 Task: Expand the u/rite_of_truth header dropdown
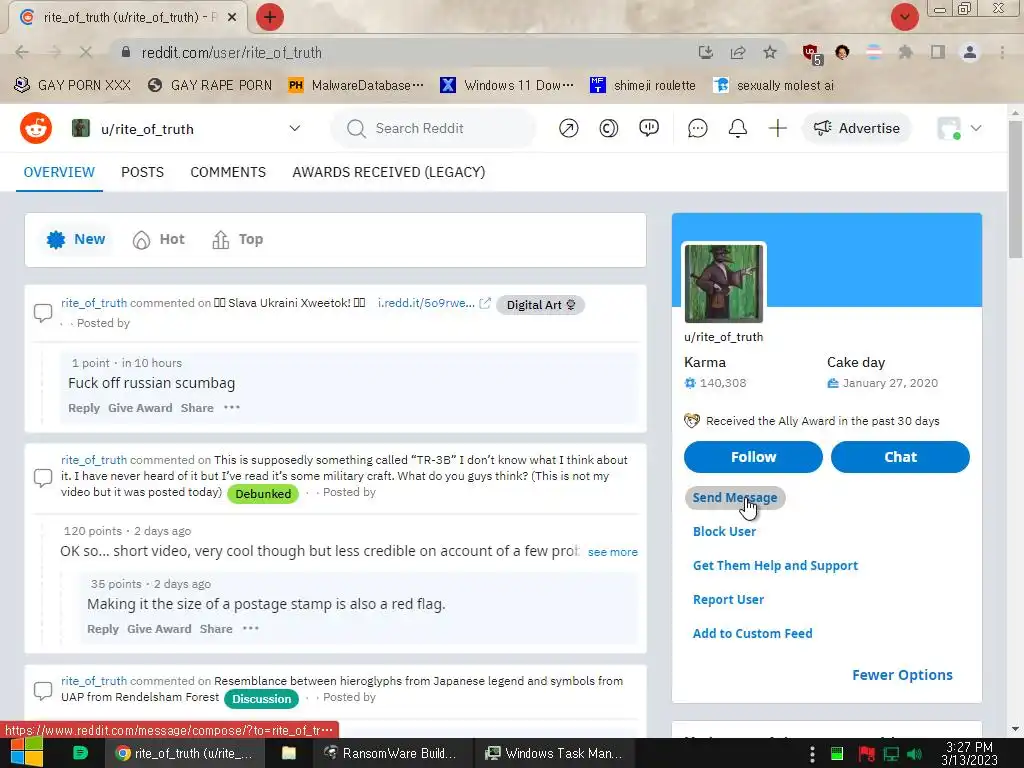pos(295,128)
